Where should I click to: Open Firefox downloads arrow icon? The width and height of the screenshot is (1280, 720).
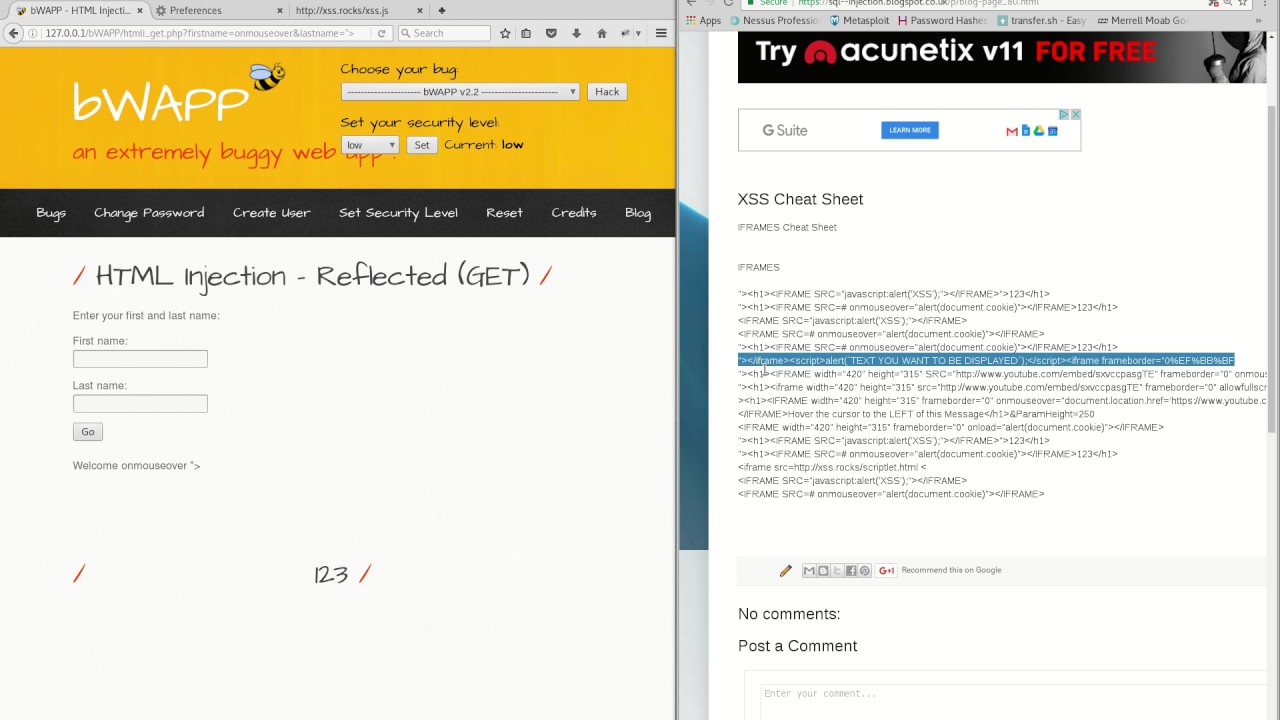point(576,33)
